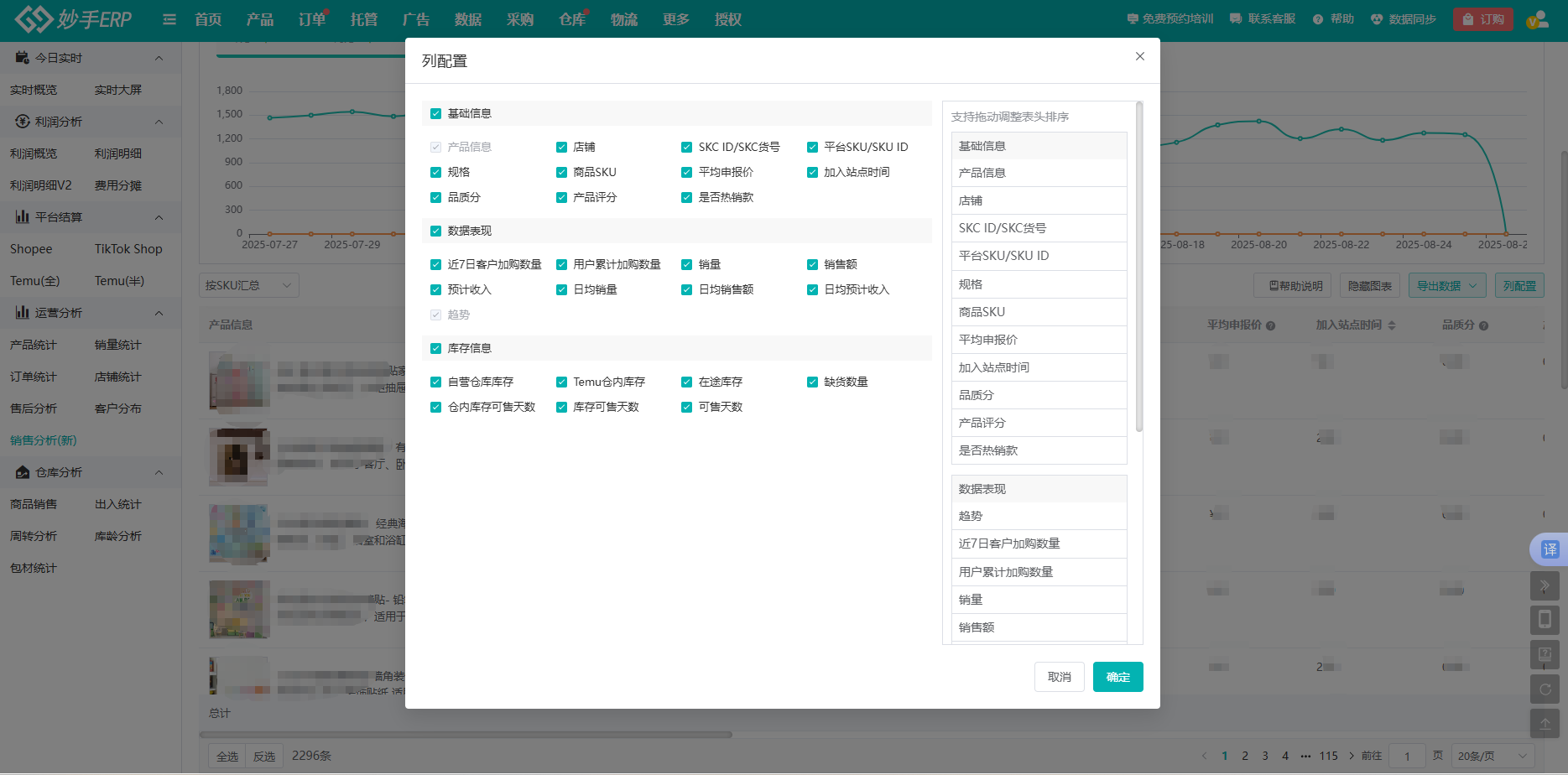Click the hamburger menu collapse icon

[169, 19]
